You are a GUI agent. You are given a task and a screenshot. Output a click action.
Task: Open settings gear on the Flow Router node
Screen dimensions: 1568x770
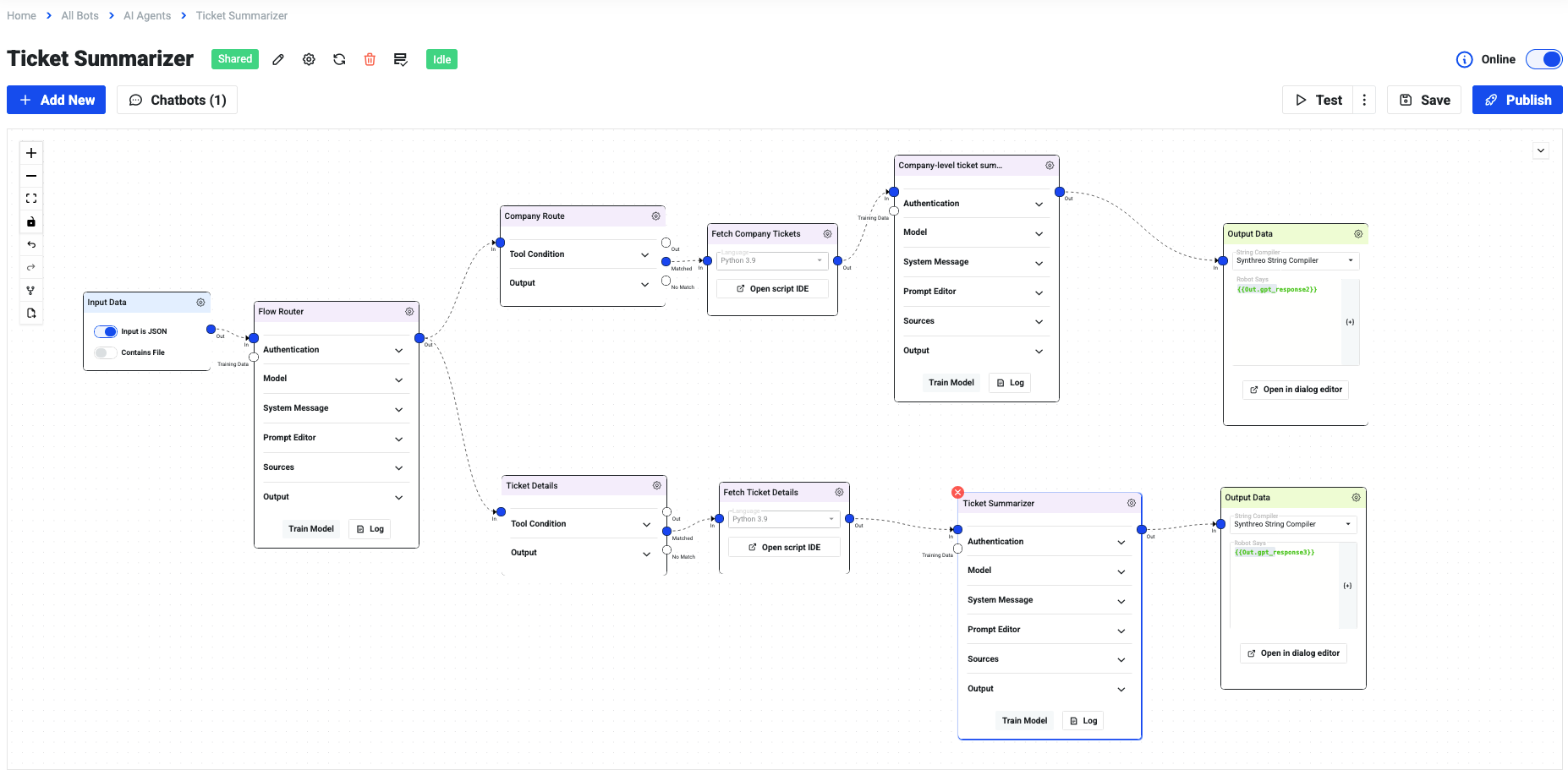click(x=409, y=312)
